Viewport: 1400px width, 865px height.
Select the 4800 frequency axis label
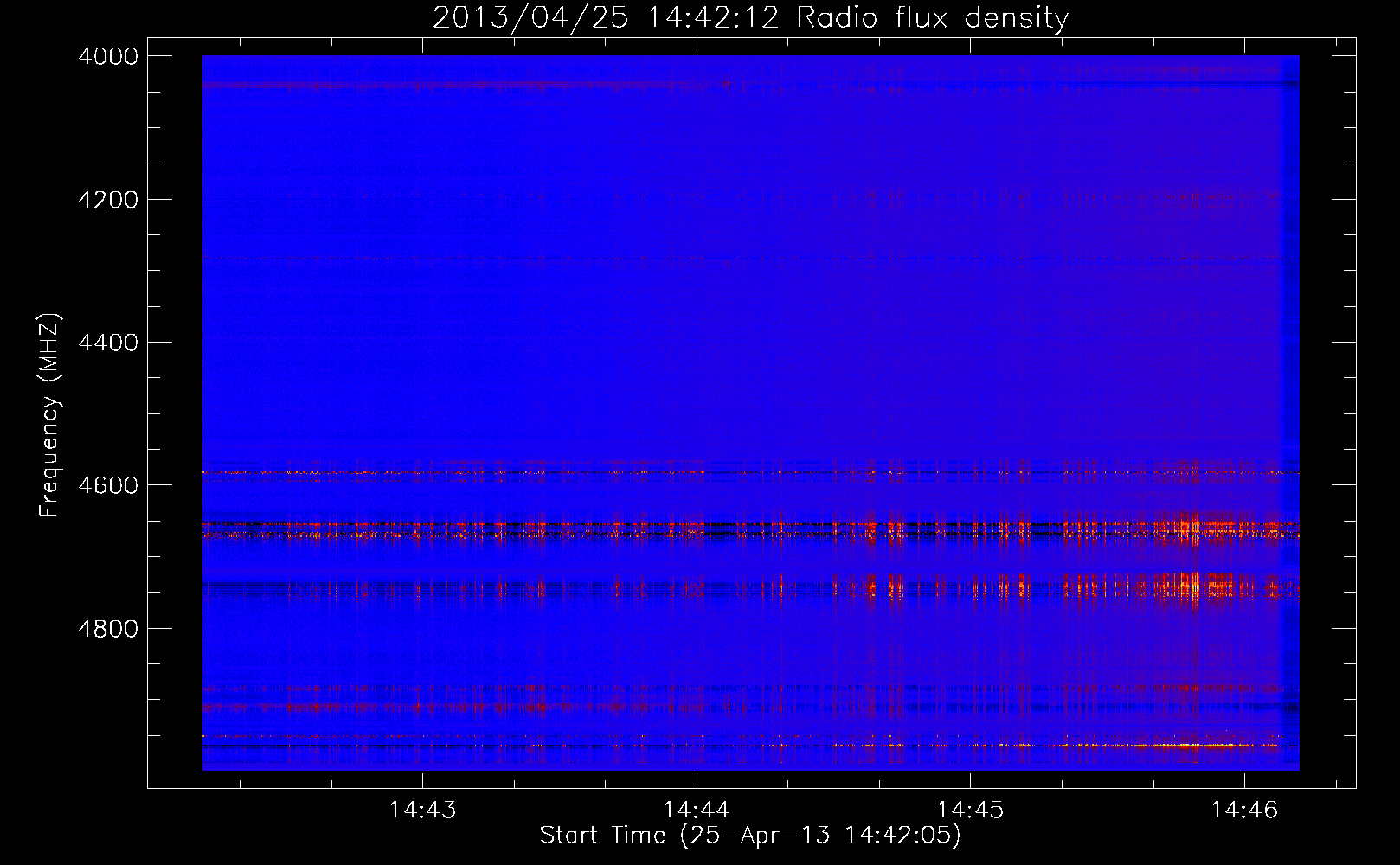(x=108, y=629)
